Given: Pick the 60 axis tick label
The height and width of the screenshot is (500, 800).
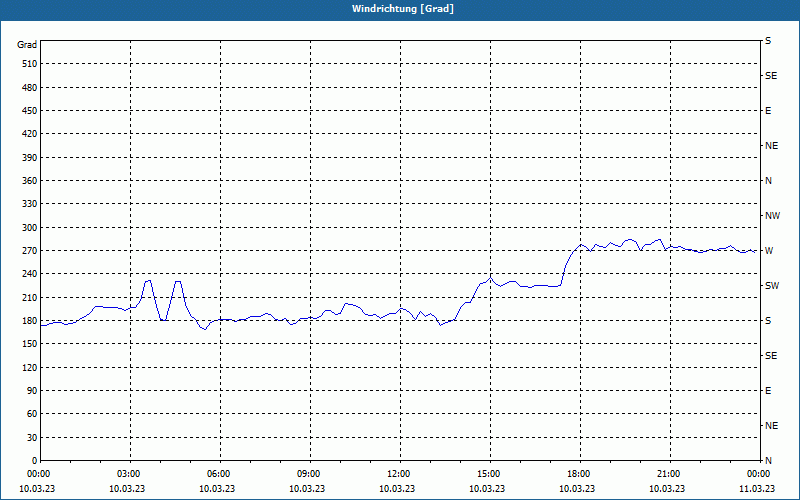Looking at the screenshot, I should (32, 413).
